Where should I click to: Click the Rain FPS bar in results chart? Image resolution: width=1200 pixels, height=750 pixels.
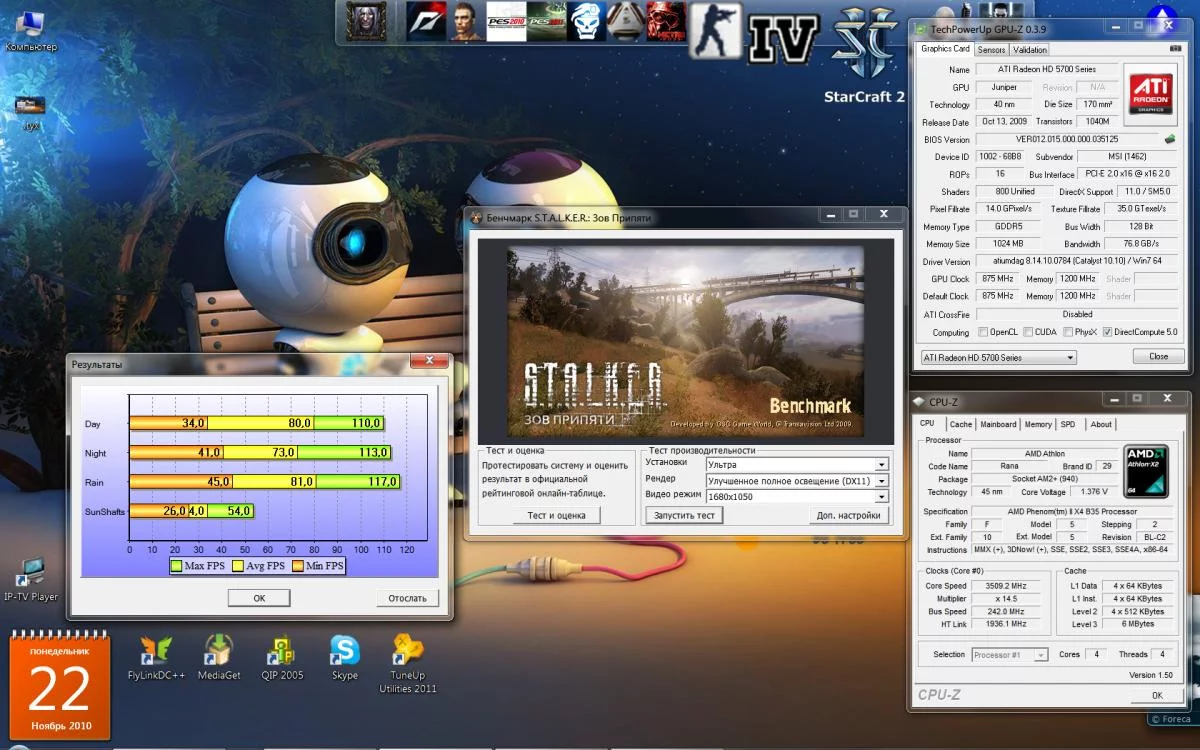point(265,482)
